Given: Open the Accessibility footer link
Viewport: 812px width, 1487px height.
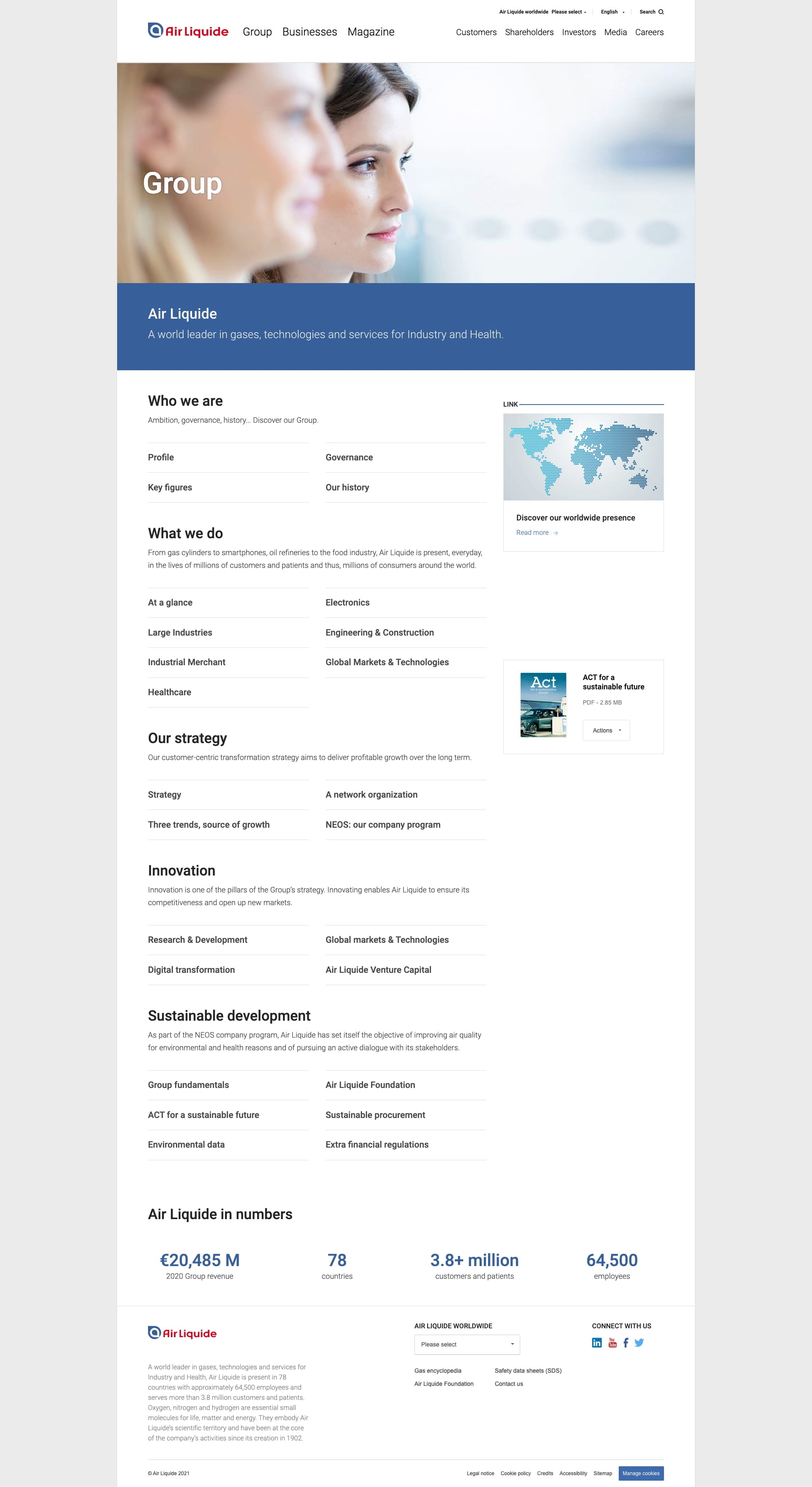Looking at the screenshot, I should (573, 1473).
